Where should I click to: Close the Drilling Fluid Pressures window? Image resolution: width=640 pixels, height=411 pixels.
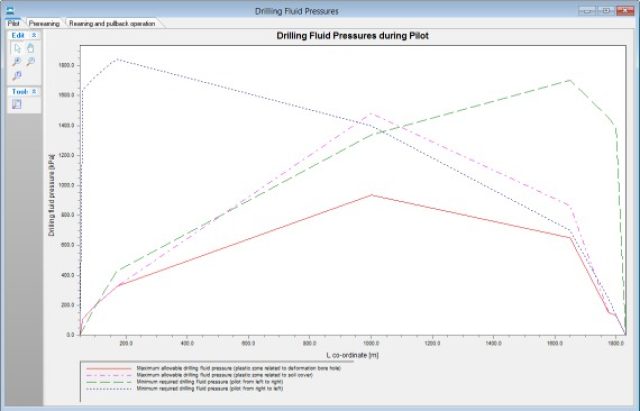point(626,8)
